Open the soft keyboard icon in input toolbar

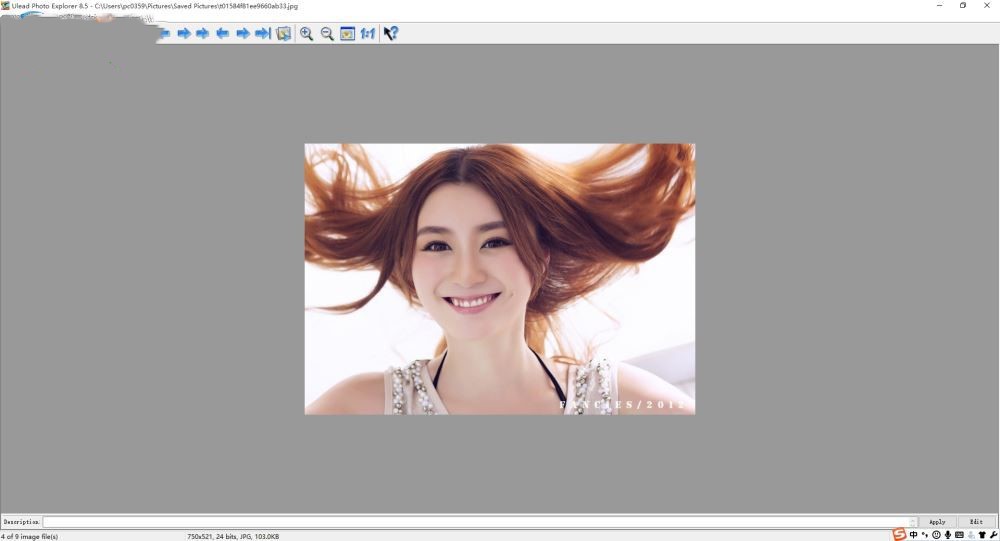click(x=959, y=535)
